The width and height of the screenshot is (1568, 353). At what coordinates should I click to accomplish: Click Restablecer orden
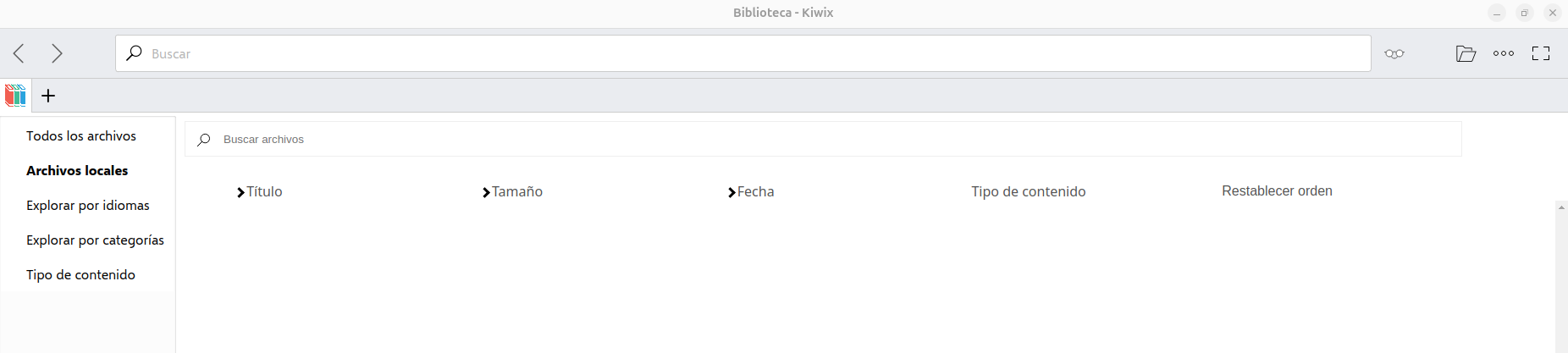click(x=1277, y=191)
